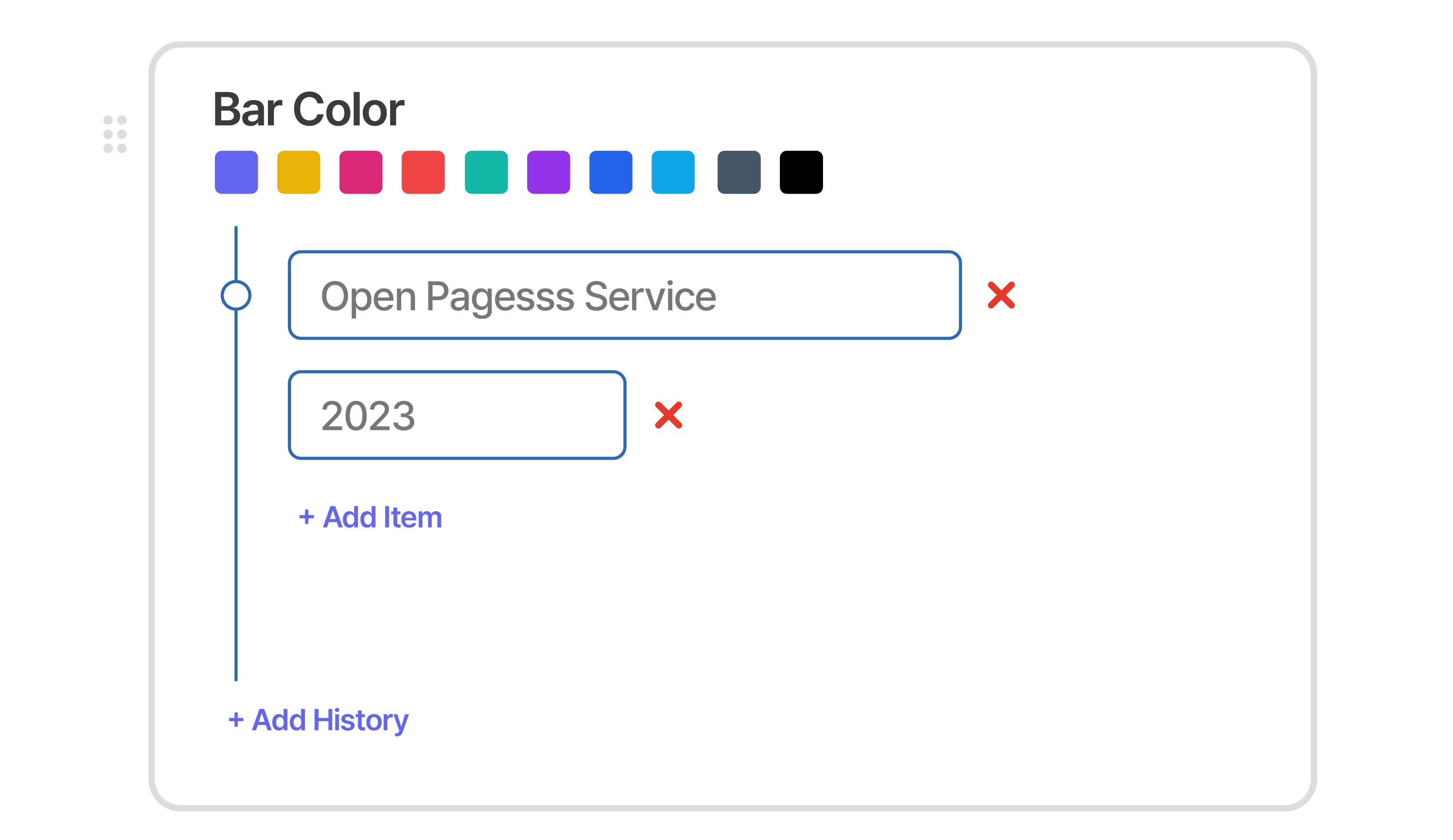Click the Bar Color heading
The image size is (1453, 840).
coord(308,110)
